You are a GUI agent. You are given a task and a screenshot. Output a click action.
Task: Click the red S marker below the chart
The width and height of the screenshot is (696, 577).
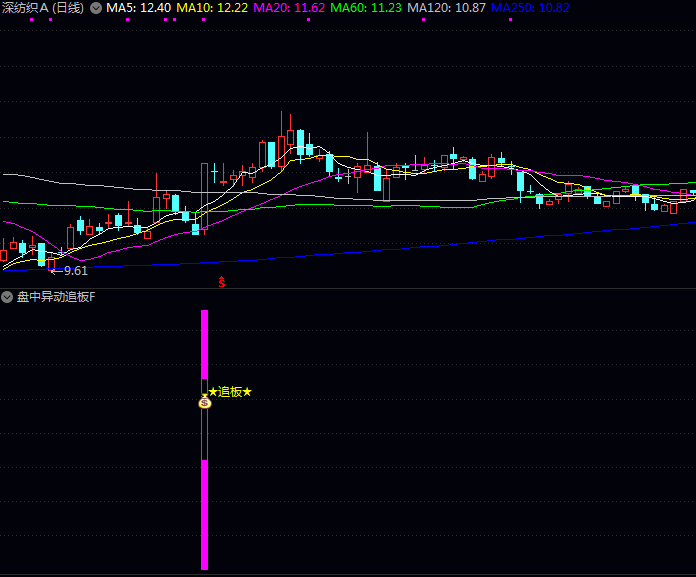click(222, 282)
